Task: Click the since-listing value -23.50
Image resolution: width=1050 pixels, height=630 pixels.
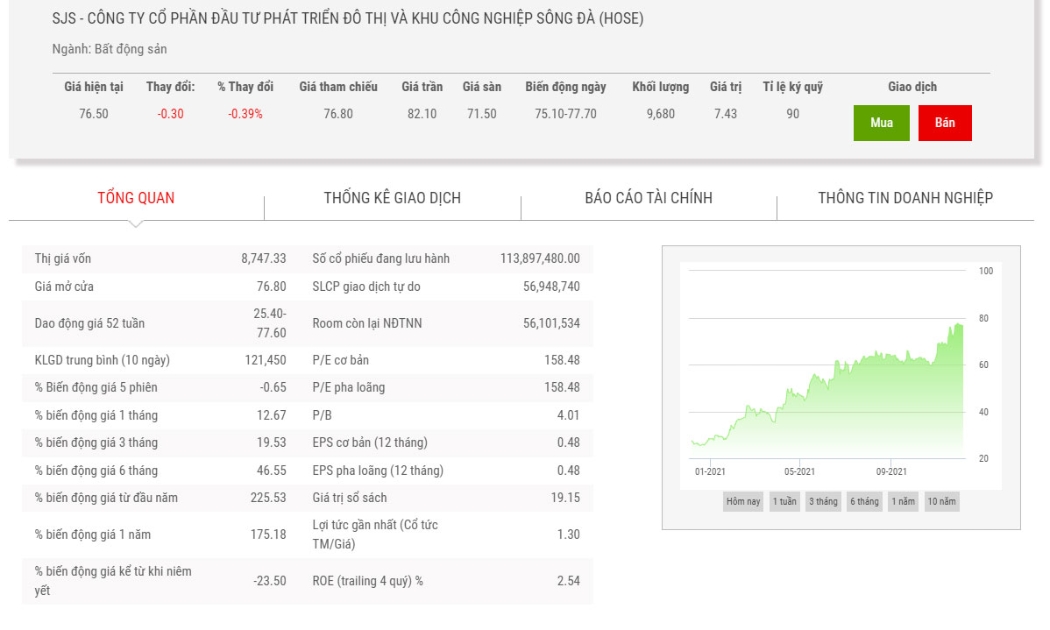Action: click(x=270, y=581)
